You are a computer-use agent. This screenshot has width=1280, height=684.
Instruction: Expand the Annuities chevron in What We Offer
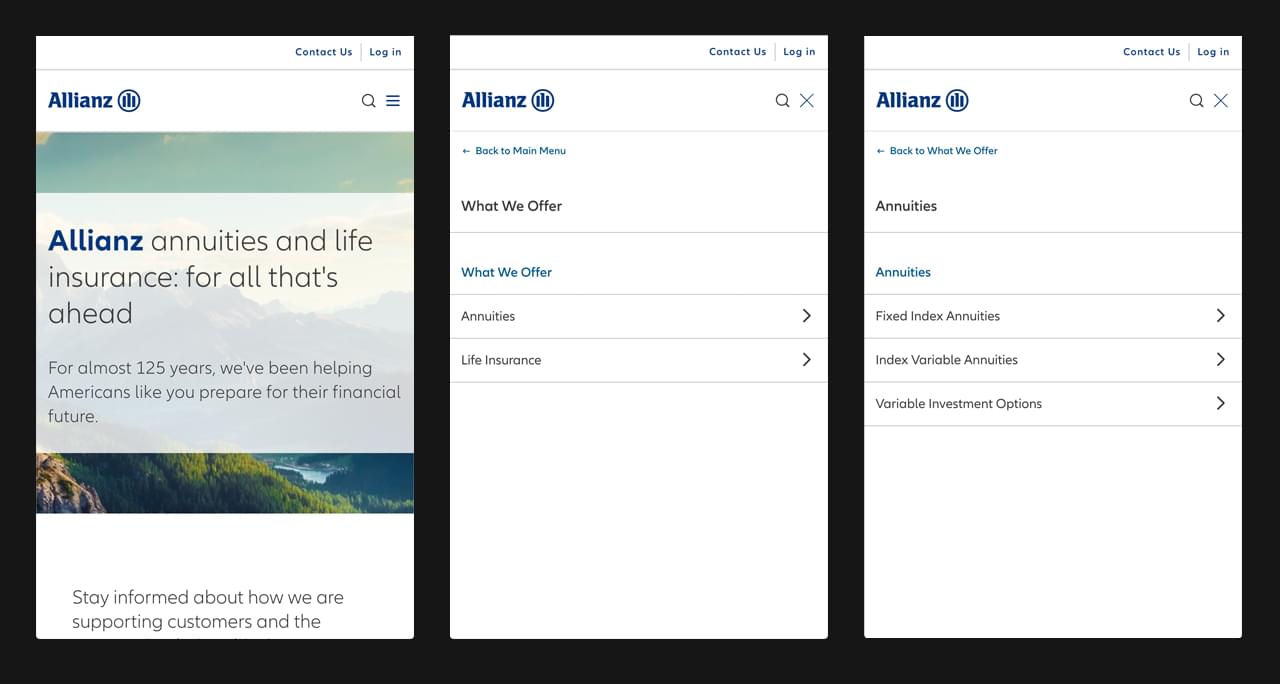coord(806,316)
